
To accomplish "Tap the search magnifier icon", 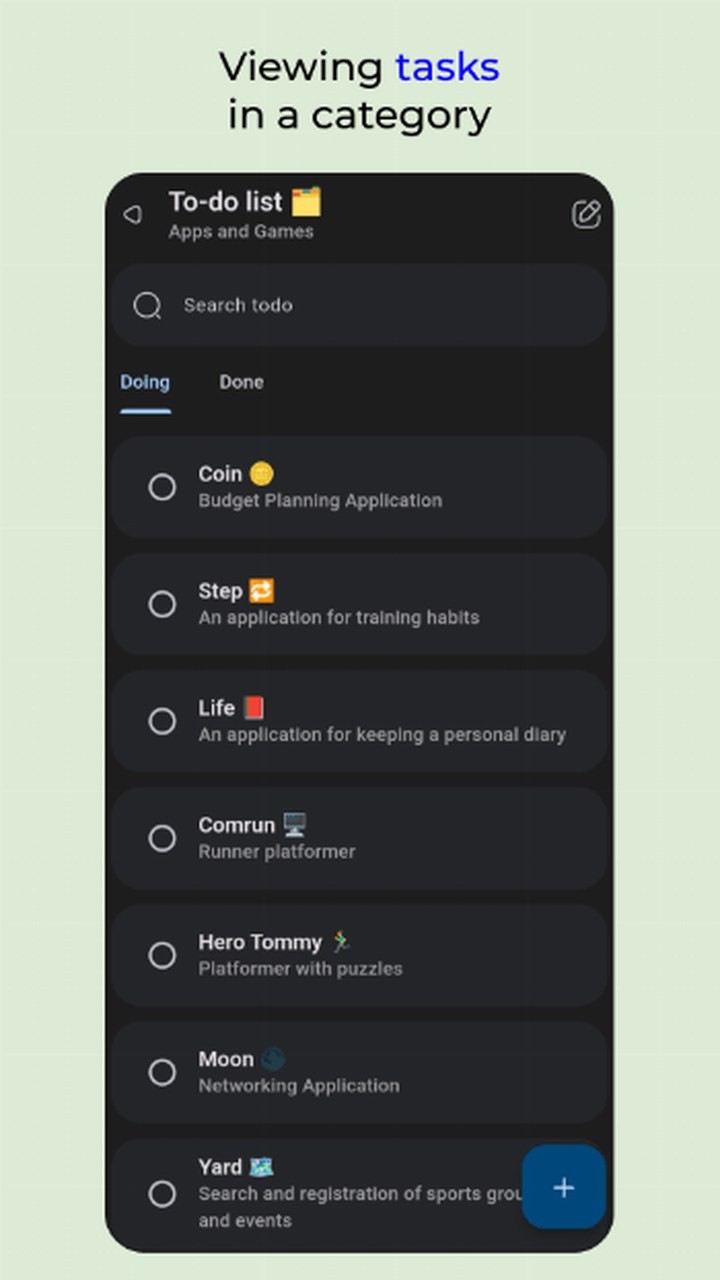I will (147, 305).
